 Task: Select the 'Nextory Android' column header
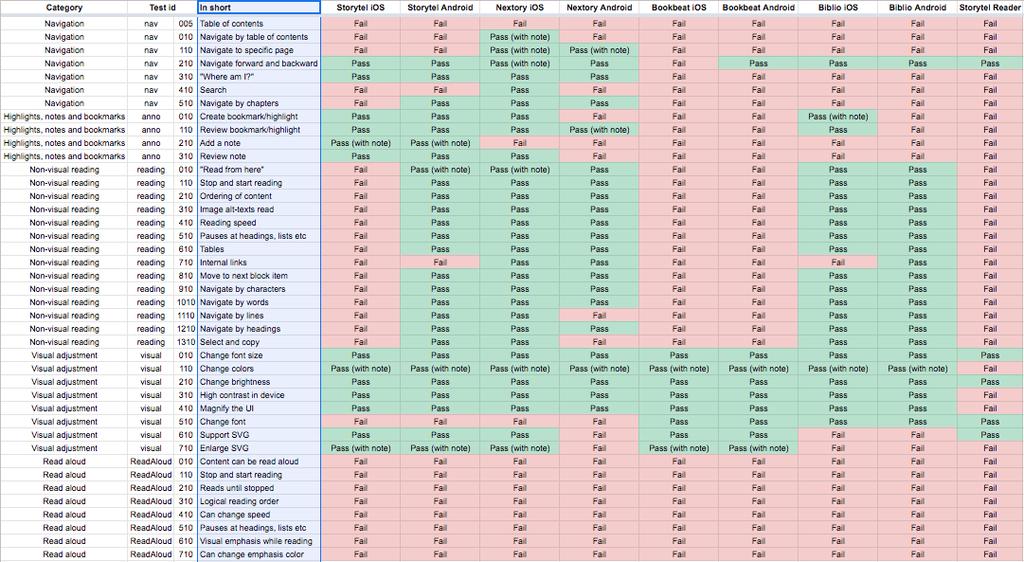click(600, 8)
